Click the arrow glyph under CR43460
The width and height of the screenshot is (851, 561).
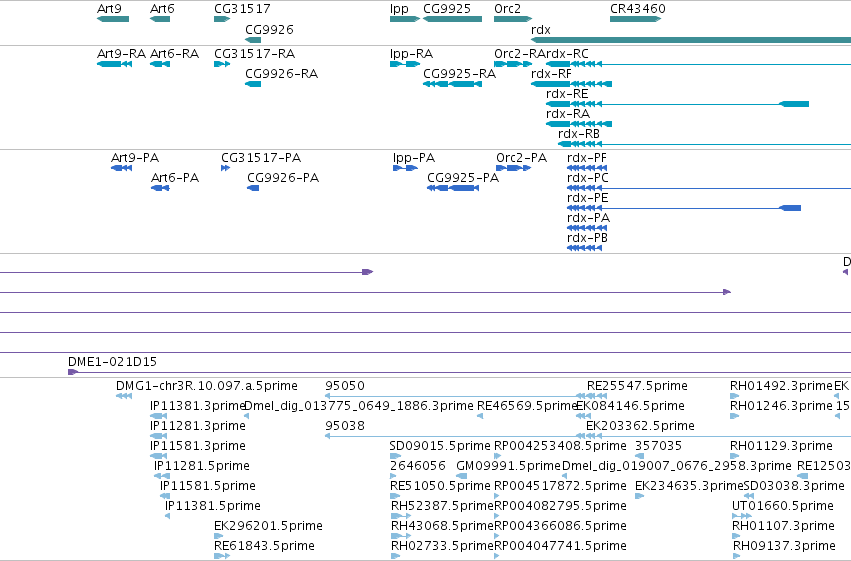click(x=635, y=19)
